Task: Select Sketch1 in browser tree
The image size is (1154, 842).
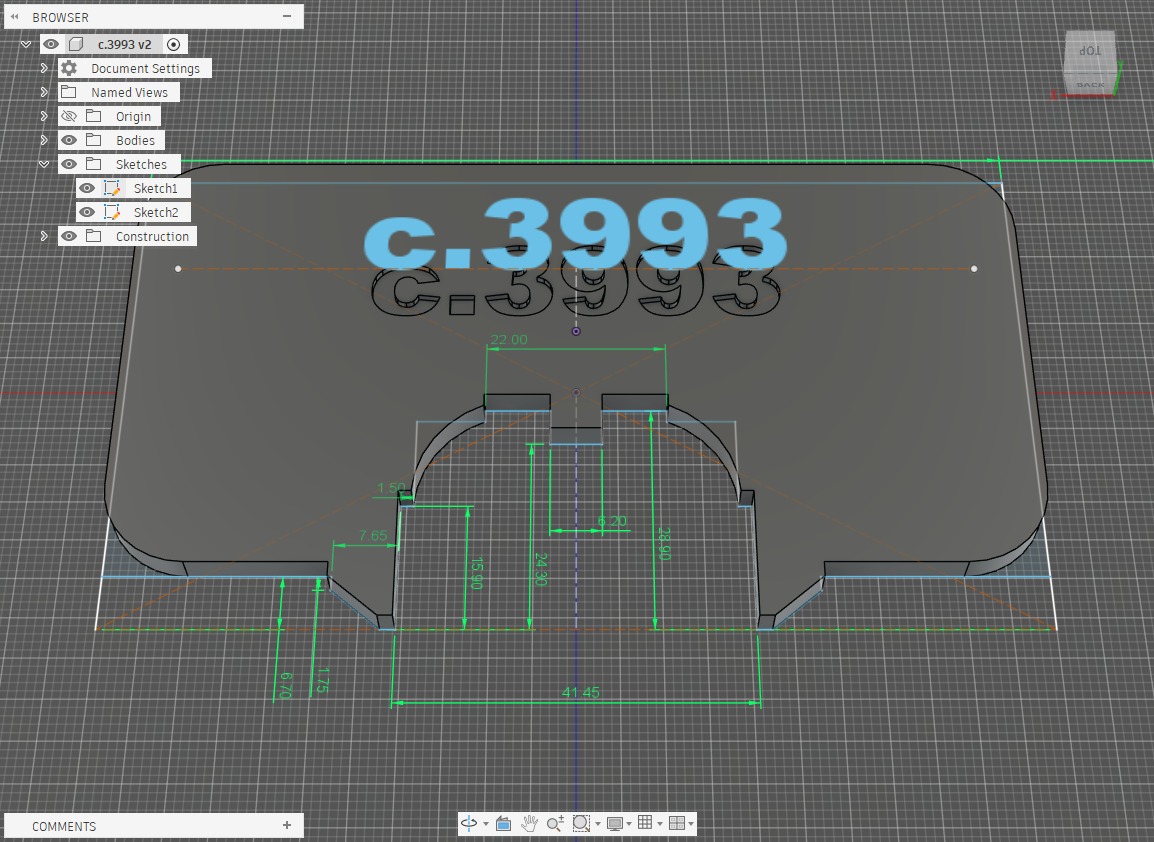Action: coord(156,188)
